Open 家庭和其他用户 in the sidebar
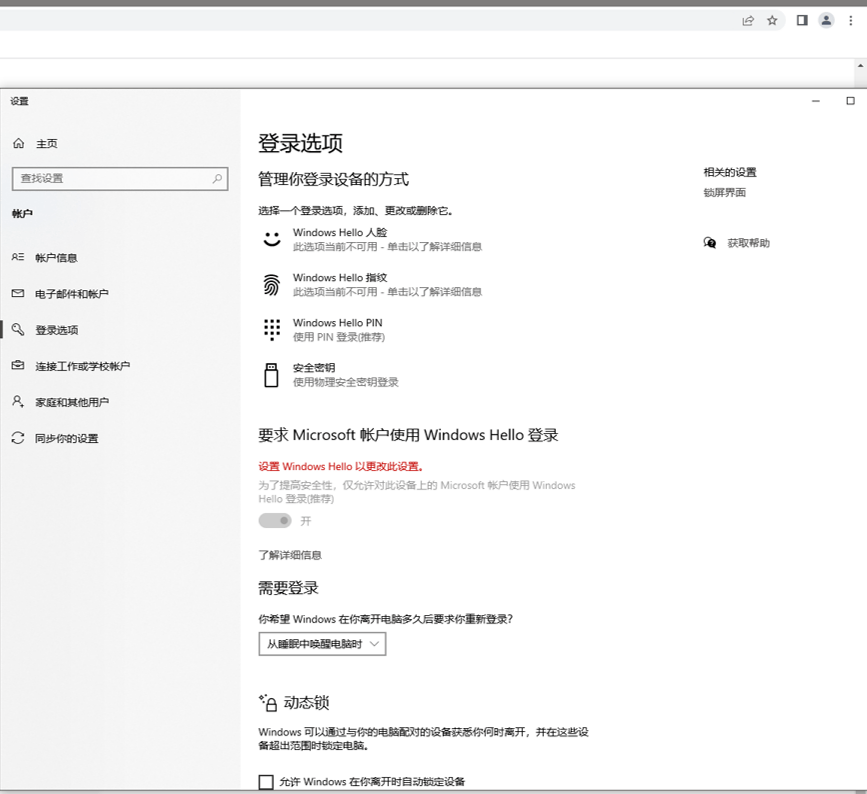This screenshot has width=867, height=794. click(72, 402)
